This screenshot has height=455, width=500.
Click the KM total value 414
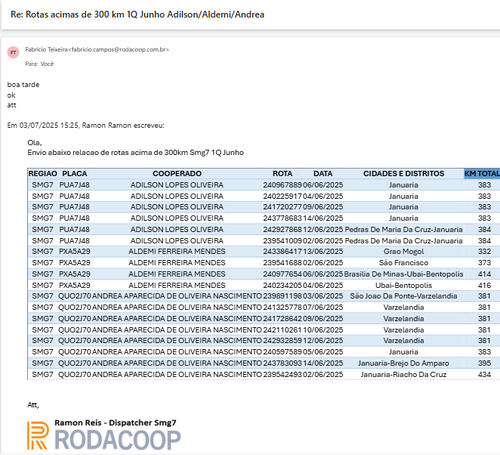pyautogui.click(x=484, y=274)
